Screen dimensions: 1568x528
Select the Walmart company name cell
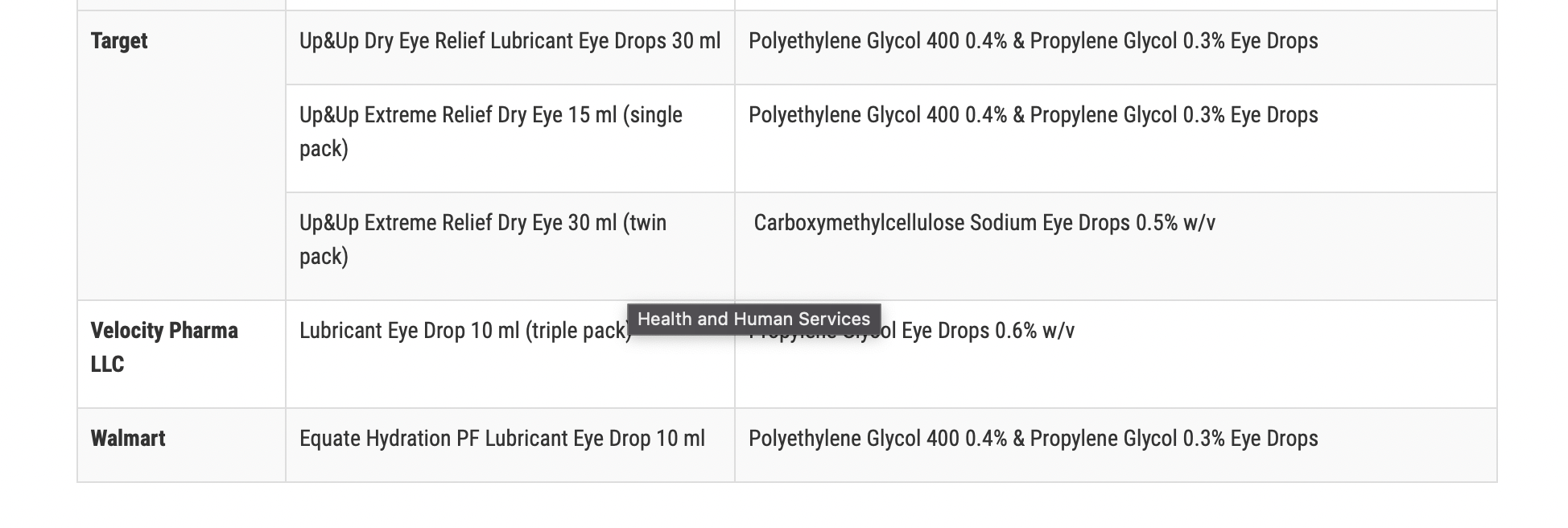[x=128, y=439]
